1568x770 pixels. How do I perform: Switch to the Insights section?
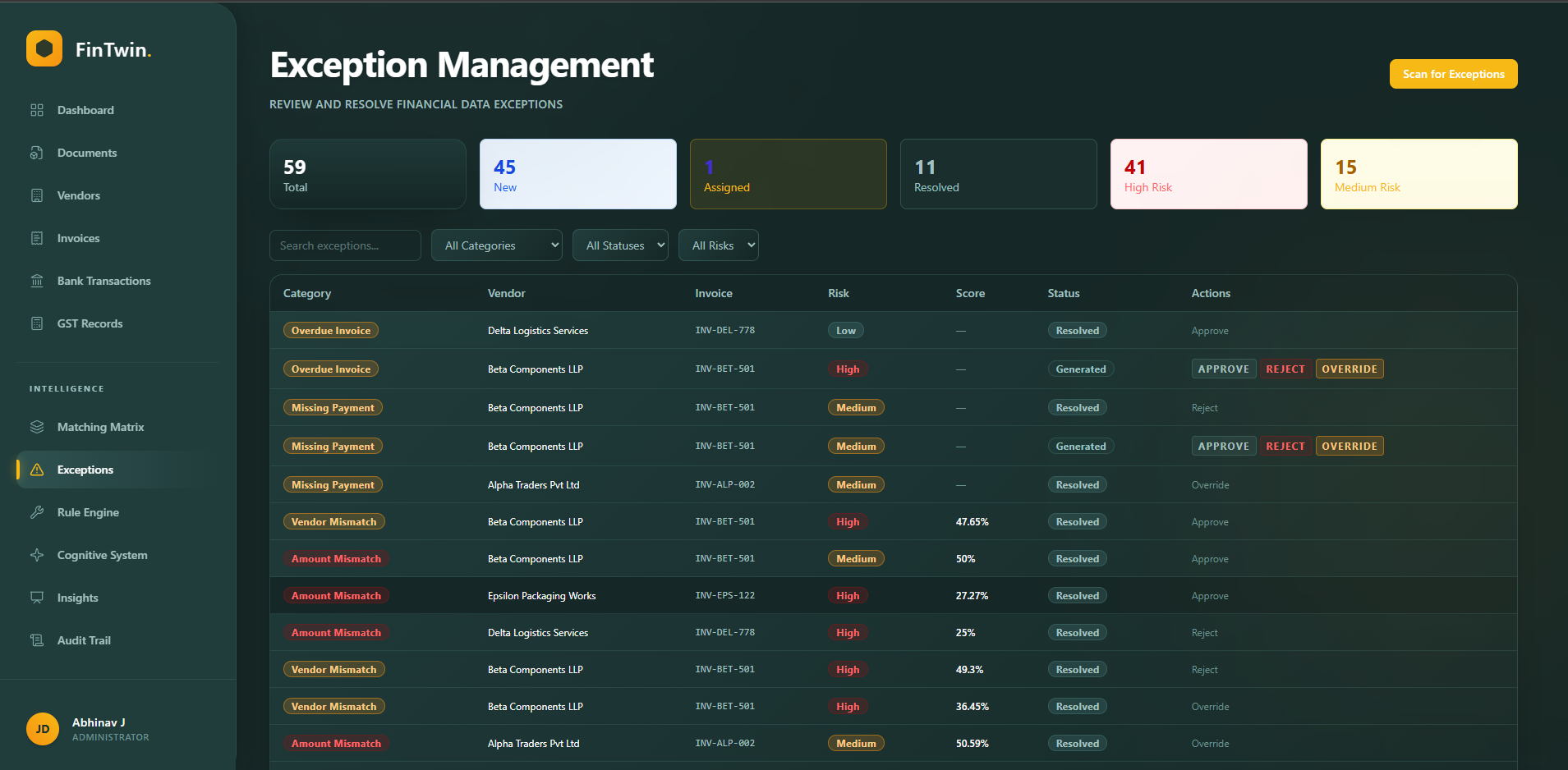(77, 597)
